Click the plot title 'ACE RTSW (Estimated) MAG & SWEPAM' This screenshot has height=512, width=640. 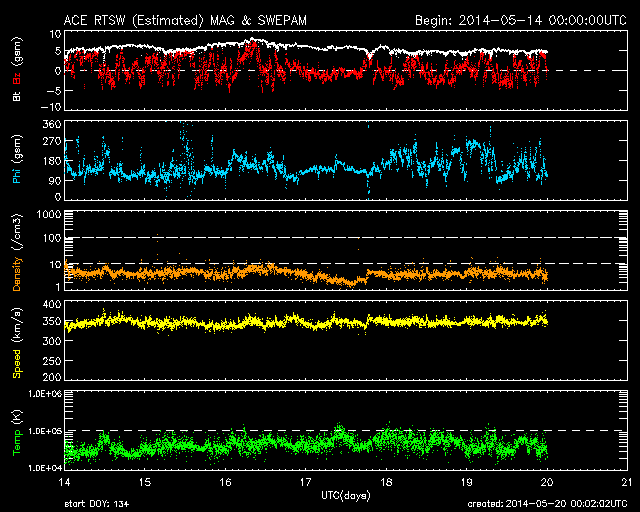(185, 20)
